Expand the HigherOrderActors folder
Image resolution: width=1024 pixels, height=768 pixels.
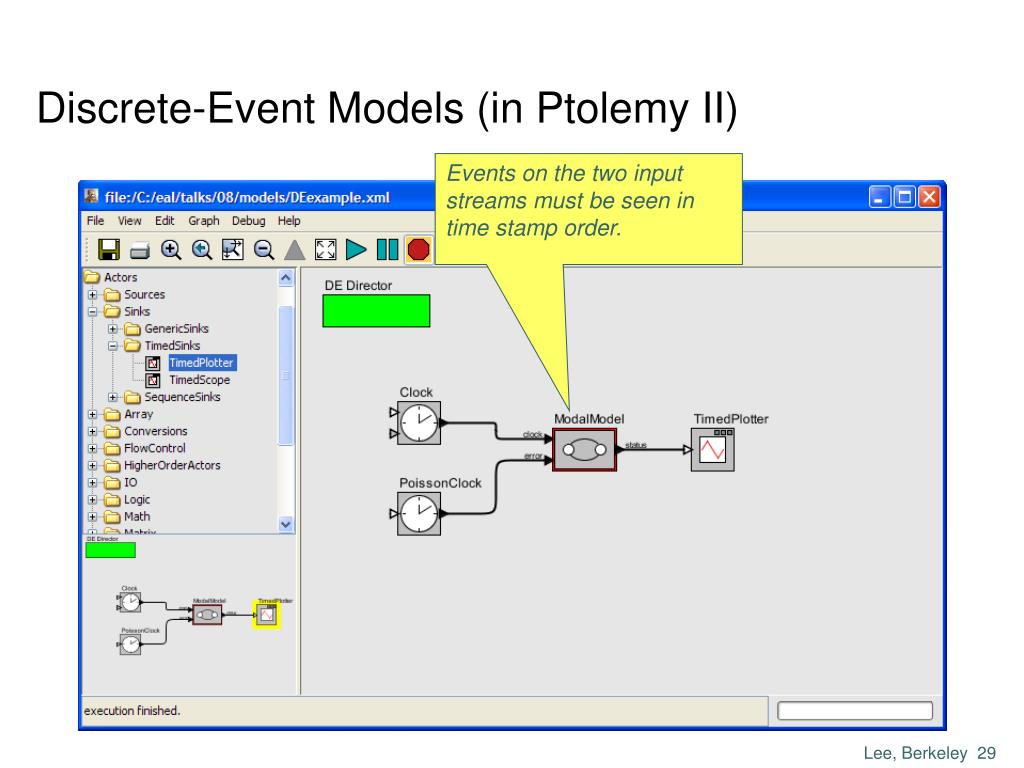pyautogui.click(x=93, y=466)
